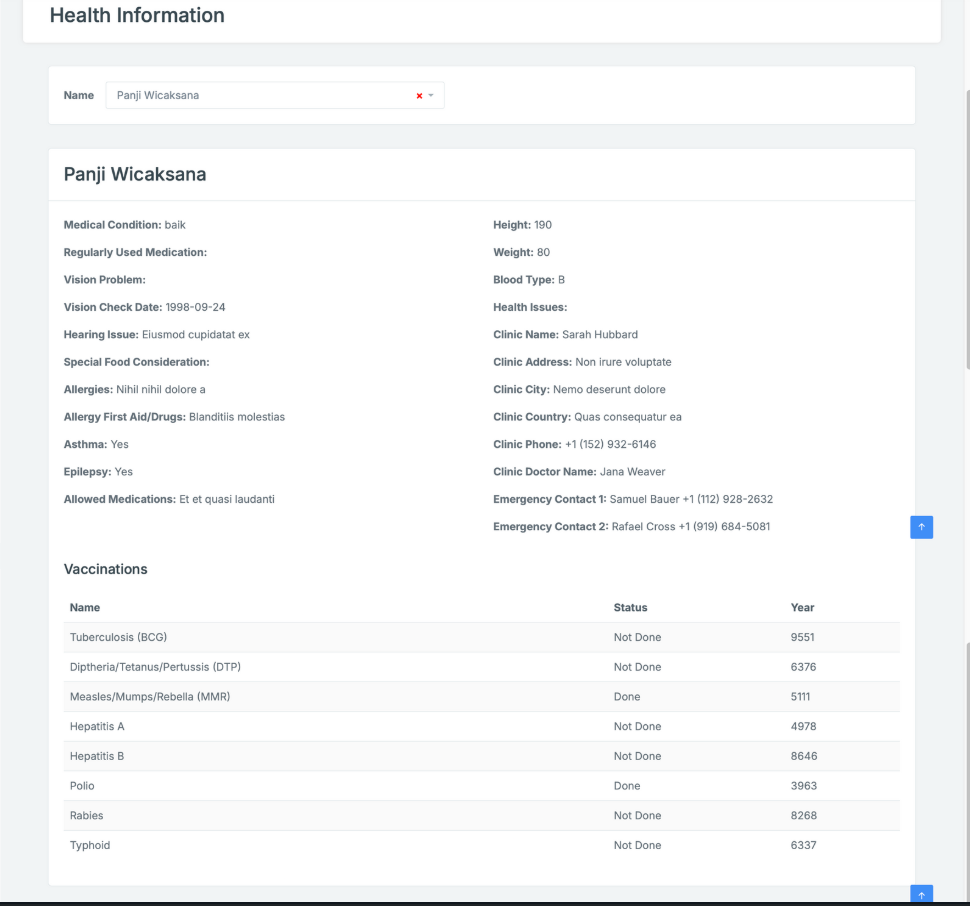Click scroll-to-top arrow below the vaccinations table
Screen dimensions: 970x906
click(x=921, y=894)
